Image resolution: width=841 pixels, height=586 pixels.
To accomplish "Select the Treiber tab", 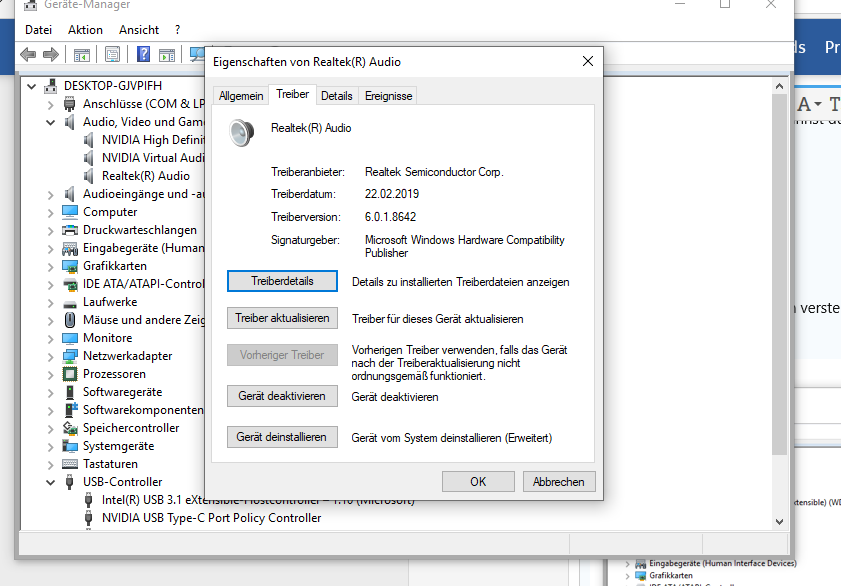I will point(292,94).
